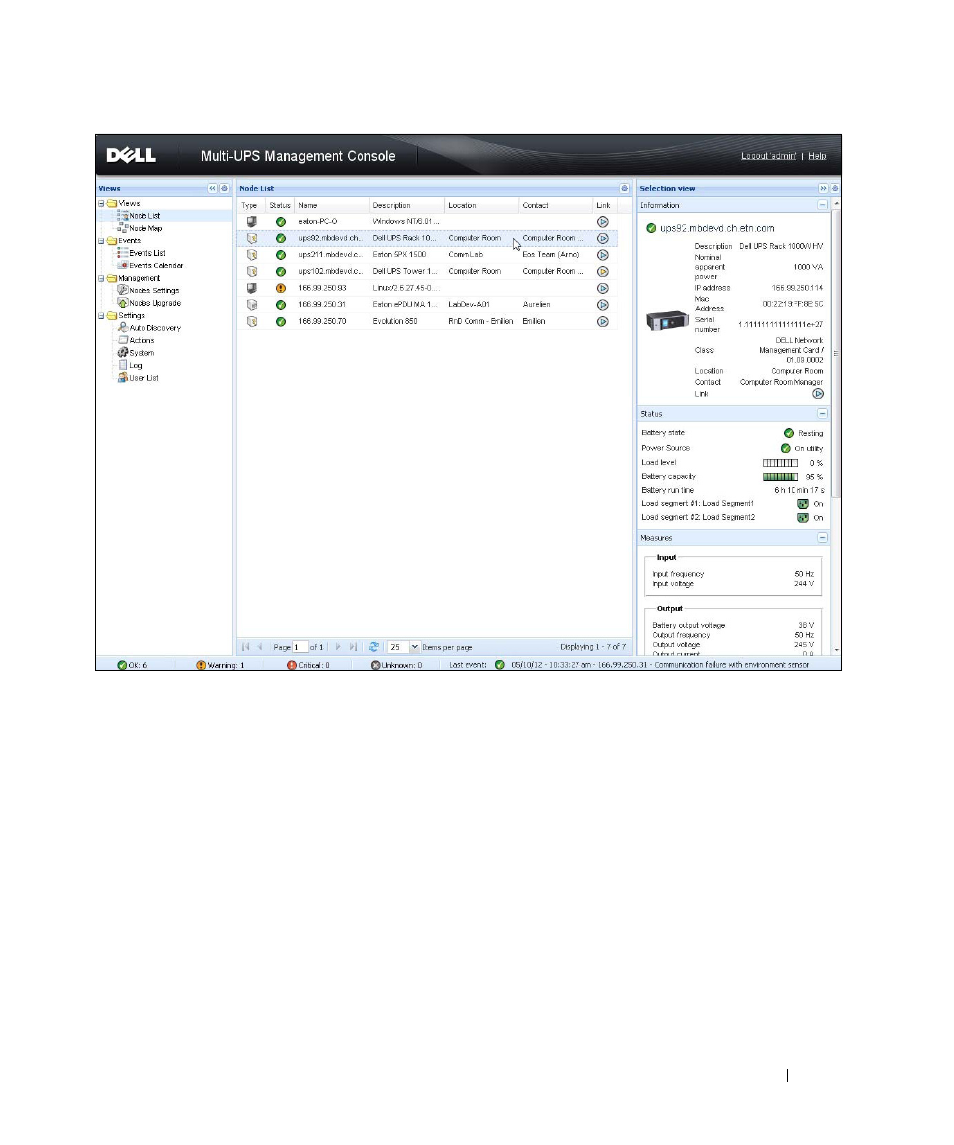Click Unknown count status bar icon
The image size is (954, 1145).
(375, 665)
